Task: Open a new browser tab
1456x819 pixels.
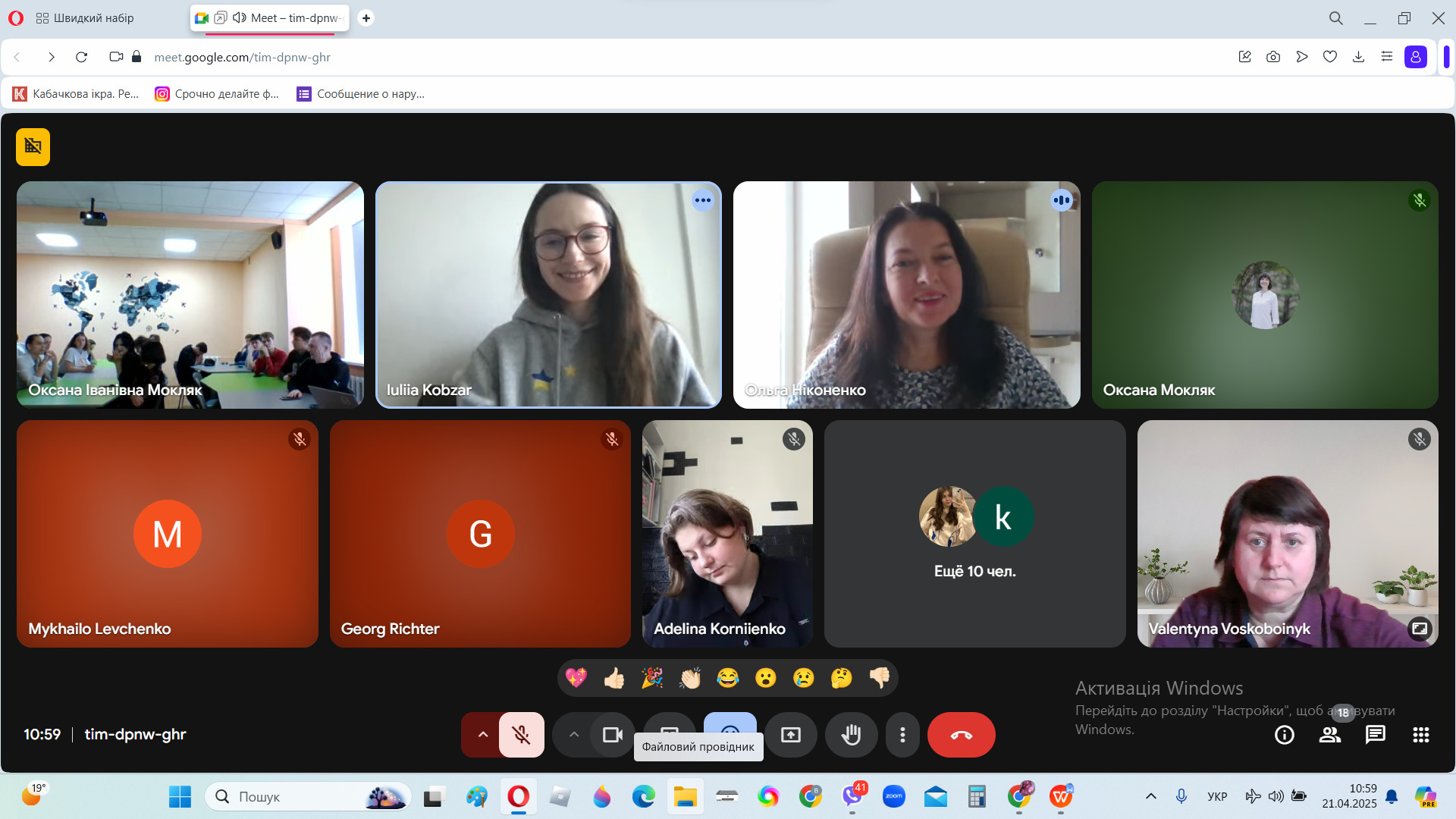Action: tap(366, 17)
